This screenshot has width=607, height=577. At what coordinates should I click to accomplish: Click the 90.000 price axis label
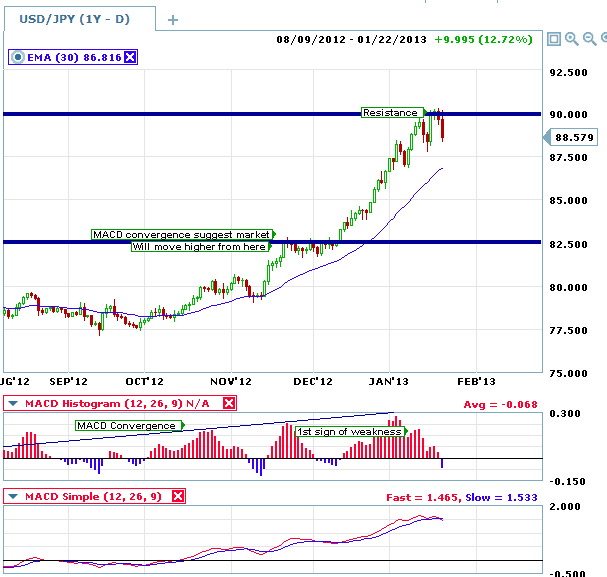click(568, 115)
